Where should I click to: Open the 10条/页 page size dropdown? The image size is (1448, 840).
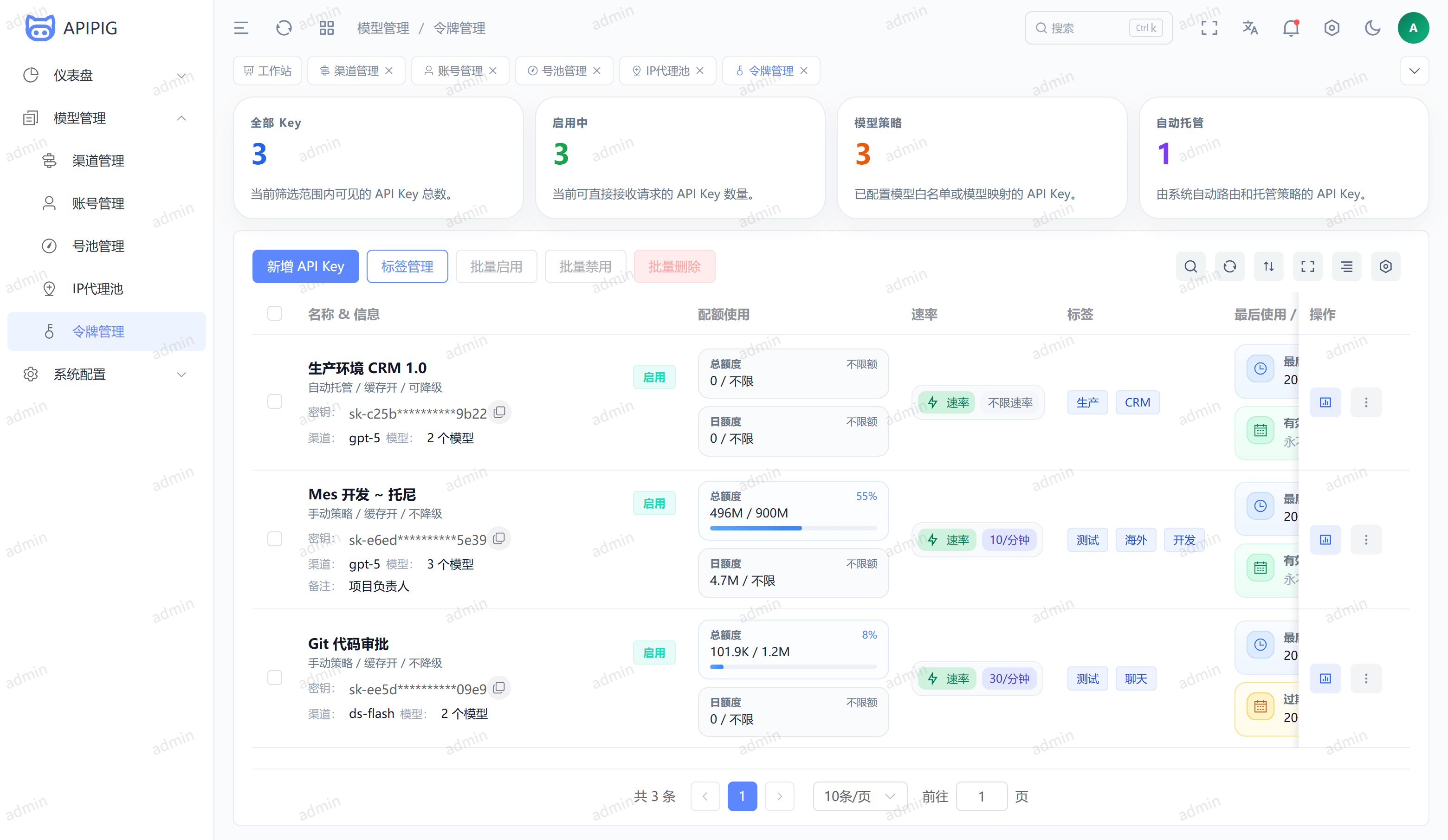[860, 796]
